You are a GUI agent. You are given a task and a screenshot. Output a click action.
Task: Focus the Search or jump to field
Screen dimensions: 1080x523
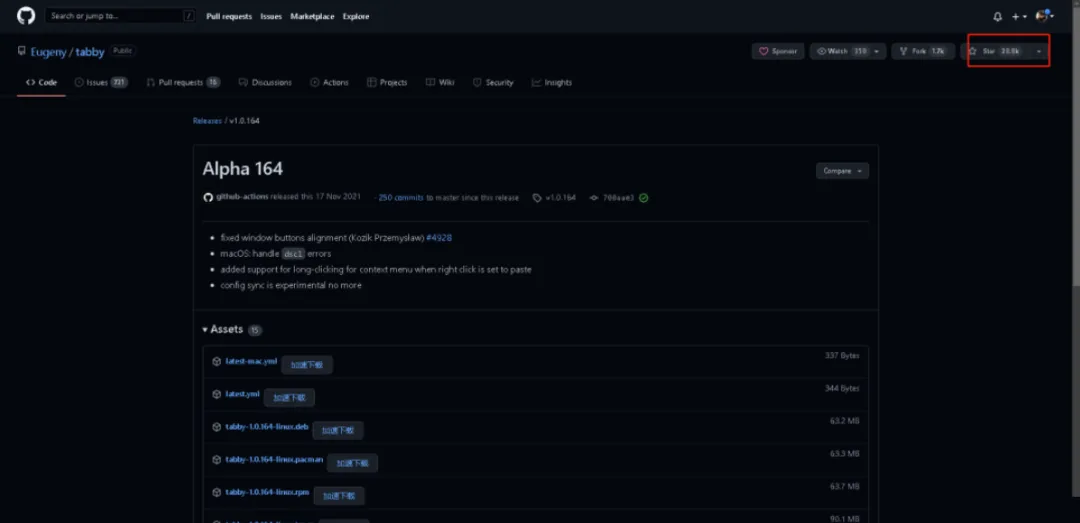[121, 16]
